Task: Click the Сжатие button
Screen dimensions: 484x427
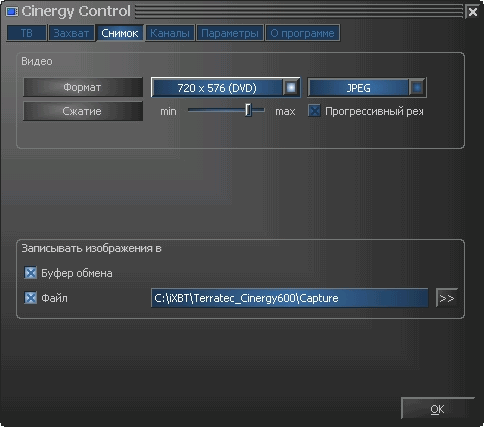Action: (x=83, y=111)
